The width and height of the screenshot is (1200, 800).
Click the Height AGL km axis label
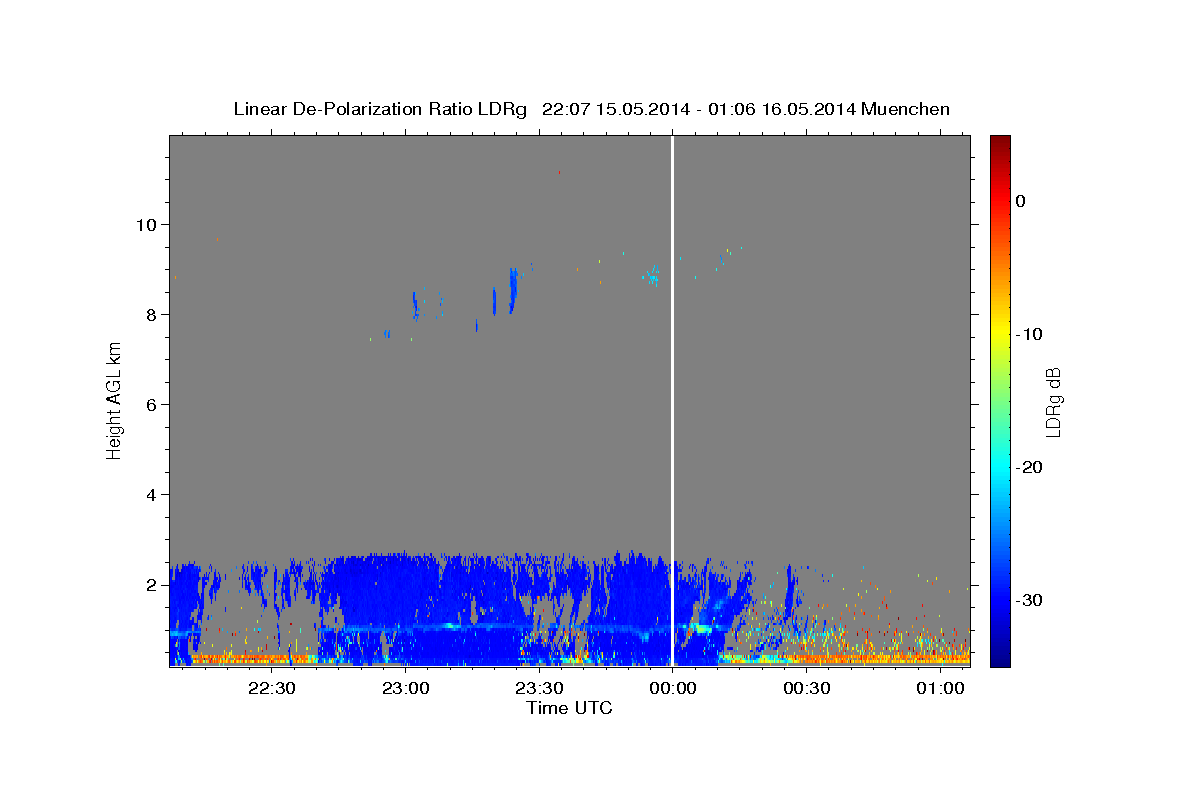coord(115,400)
